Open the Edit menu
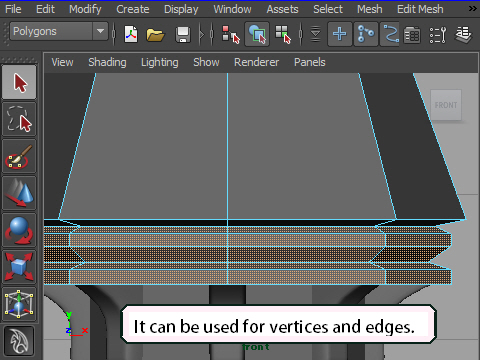Image resolution: width=480 pixels, height=360 pixels. click(x=45, y=9)
